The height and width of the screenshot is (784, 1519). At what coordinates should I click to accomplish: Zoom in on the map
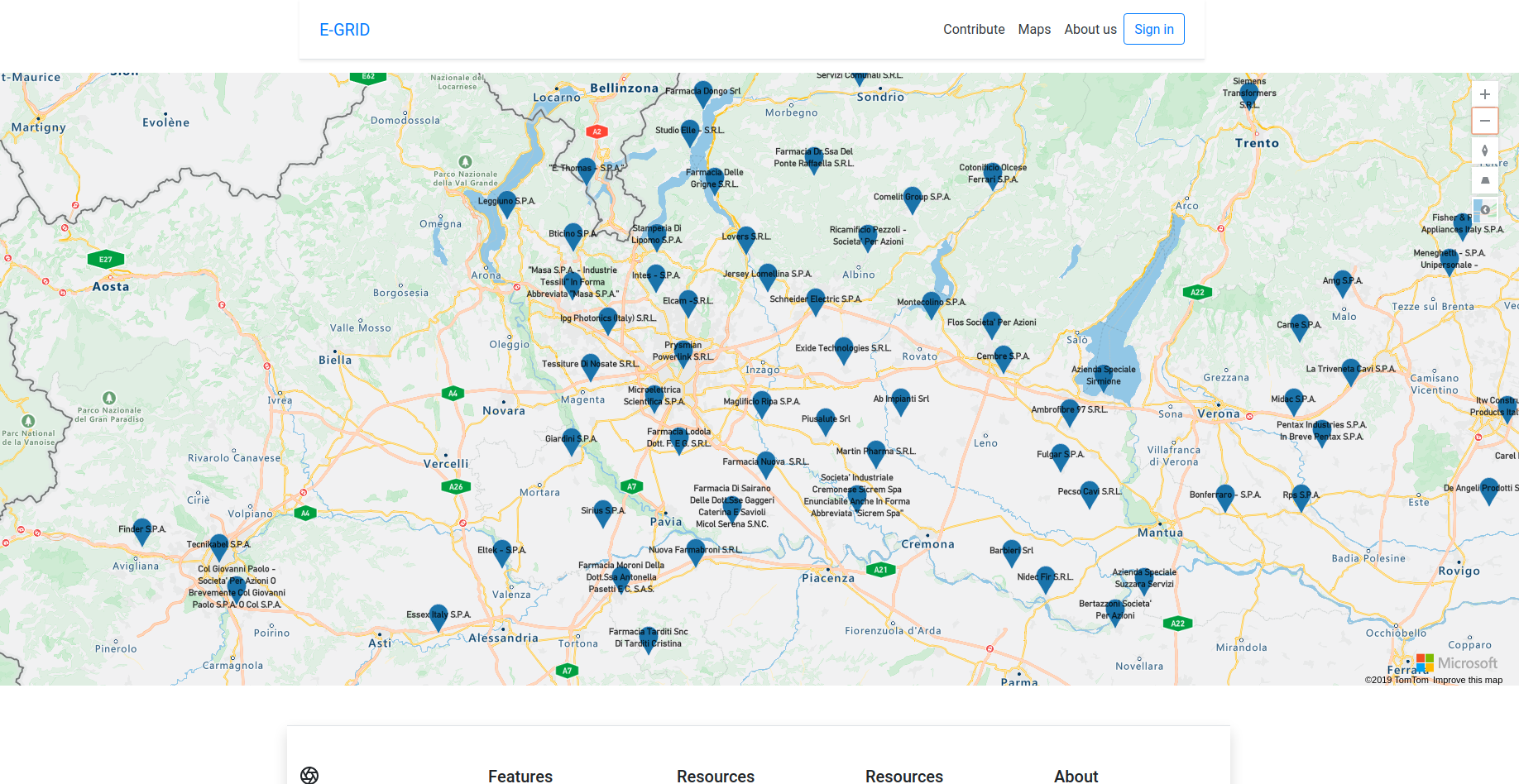tap(1485, 94)
